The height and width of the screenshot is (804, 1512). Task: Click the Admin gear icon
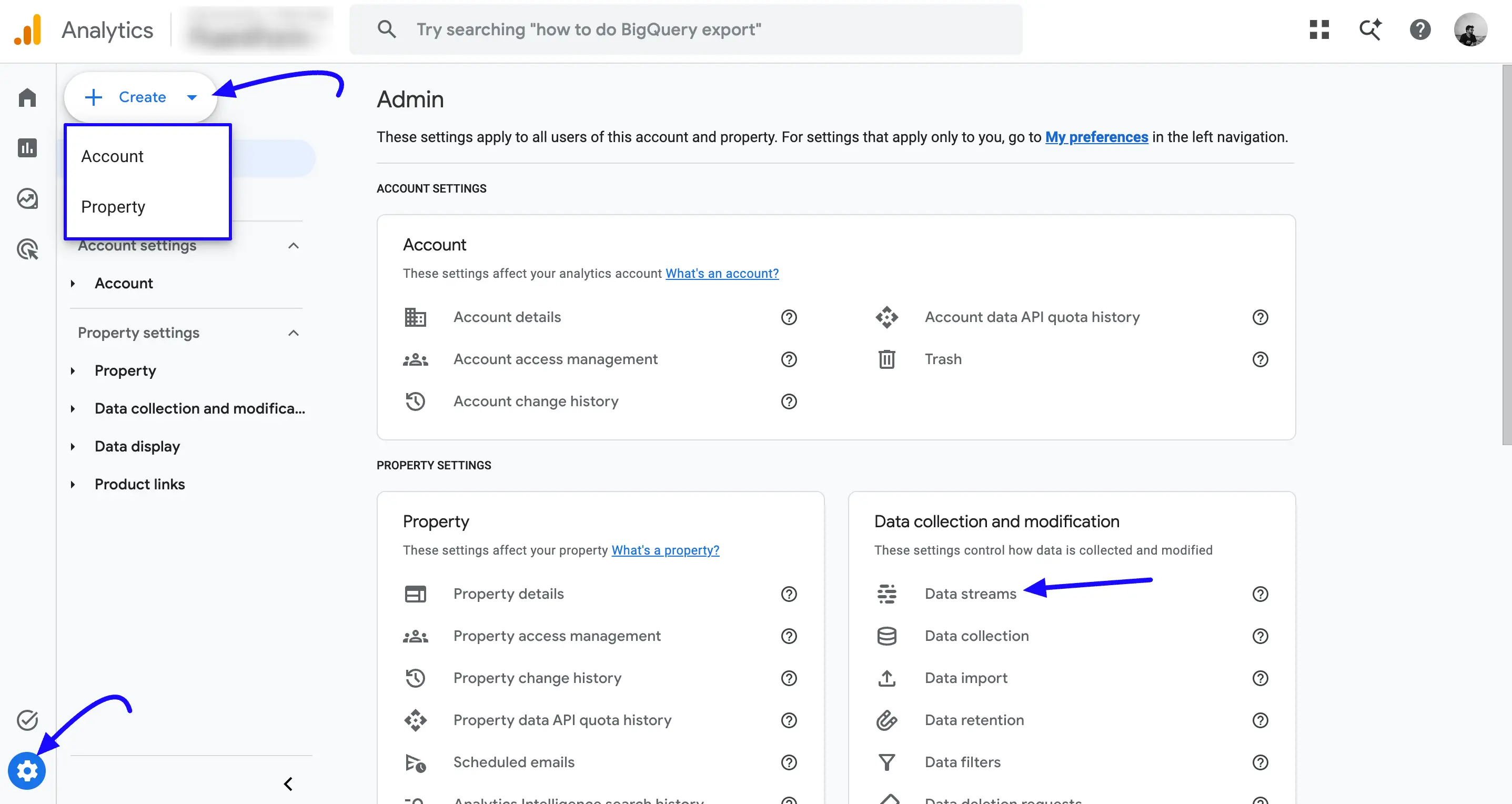[27, 770]
